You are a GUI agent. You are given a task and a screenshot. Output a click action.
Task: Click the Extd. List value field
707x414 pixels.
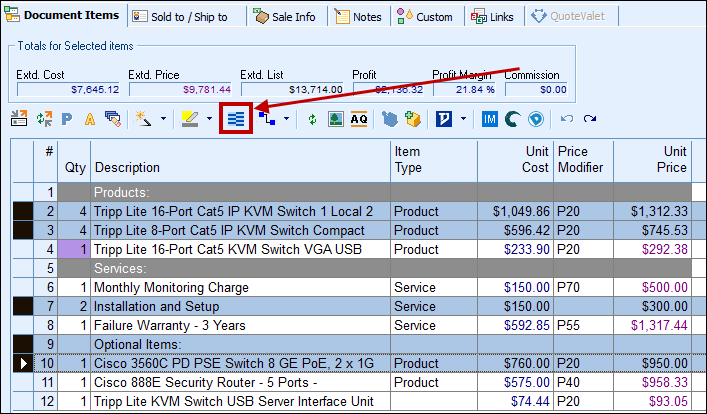[x=292, y=89]
